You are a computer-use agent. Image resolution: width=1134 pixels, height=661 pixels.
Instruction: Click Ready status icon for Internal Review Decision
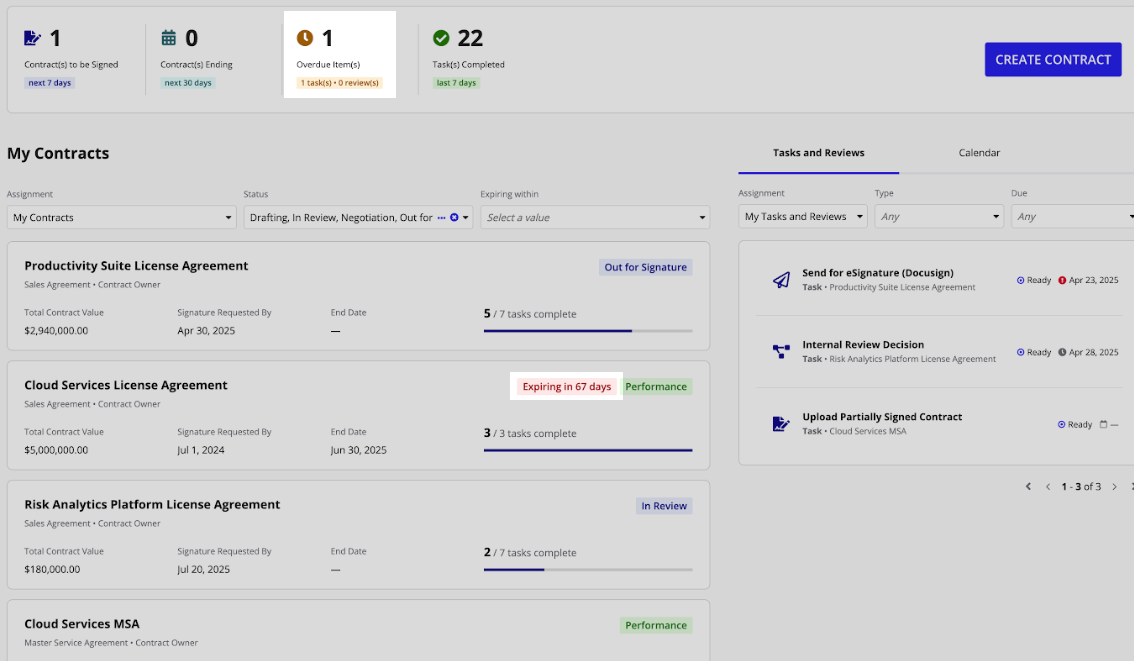(1020, 352)
